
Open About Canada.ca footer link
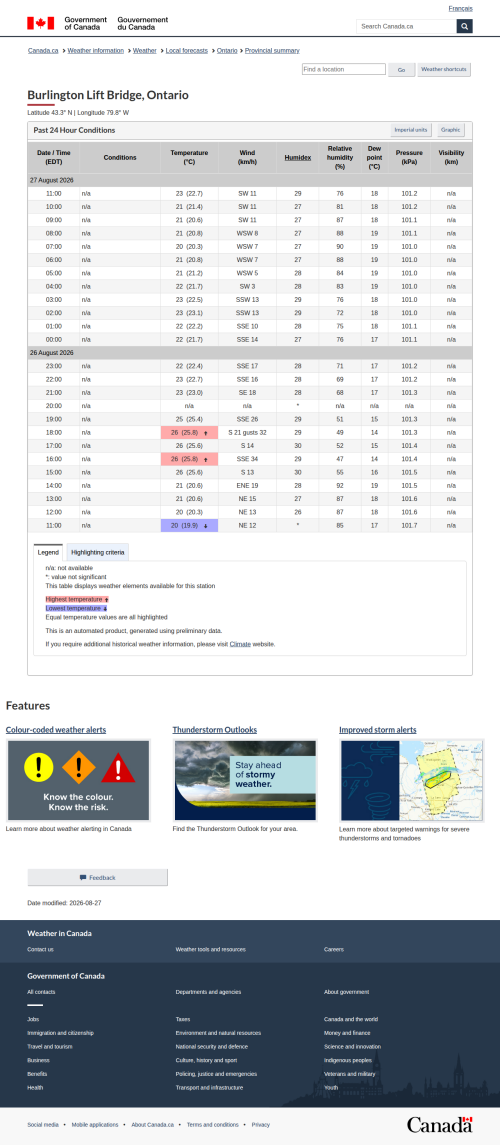pyautogui.click(x=153, y=1125)
